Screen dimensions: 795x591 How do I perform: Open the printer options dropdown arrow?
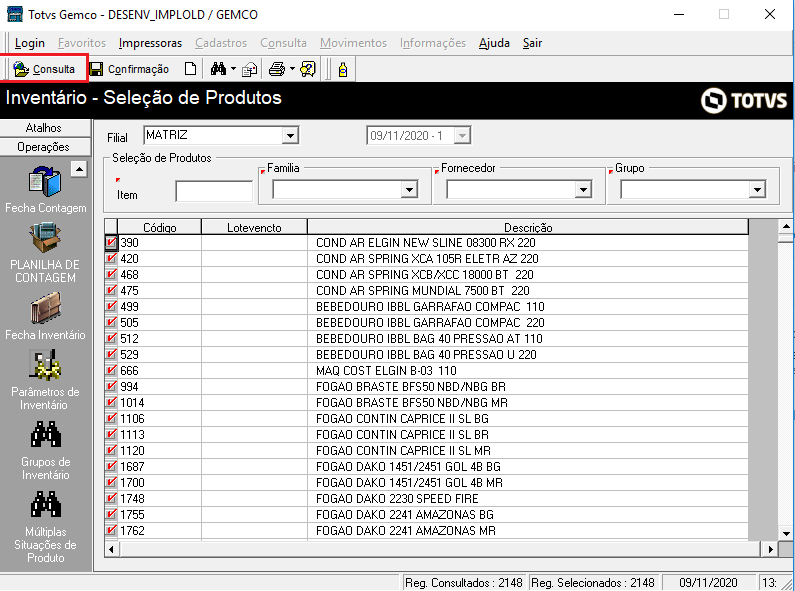(292, 68)
